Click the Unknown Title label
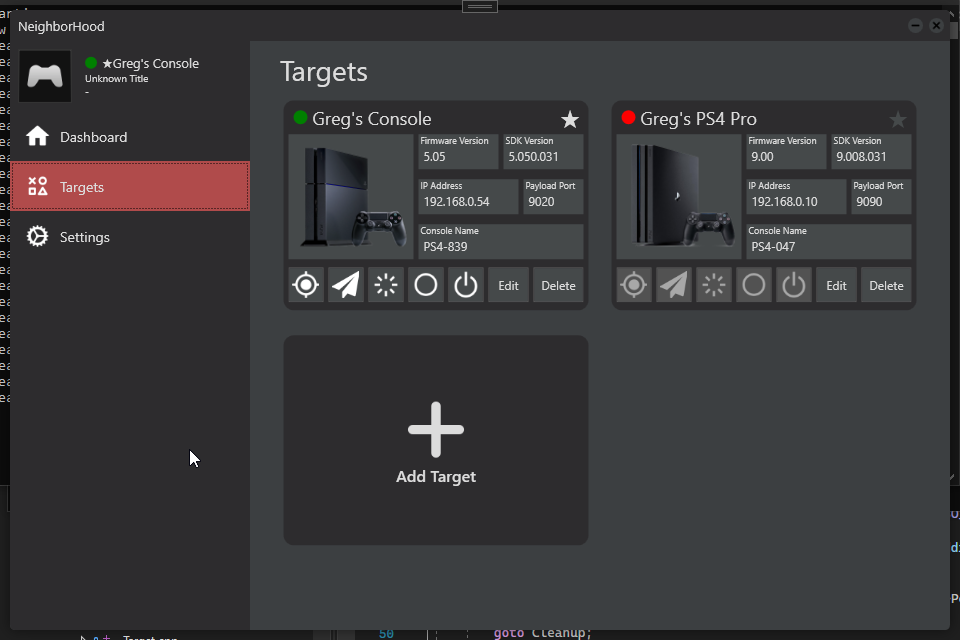The width and height of the screenshot is (960, 640). 116,78
